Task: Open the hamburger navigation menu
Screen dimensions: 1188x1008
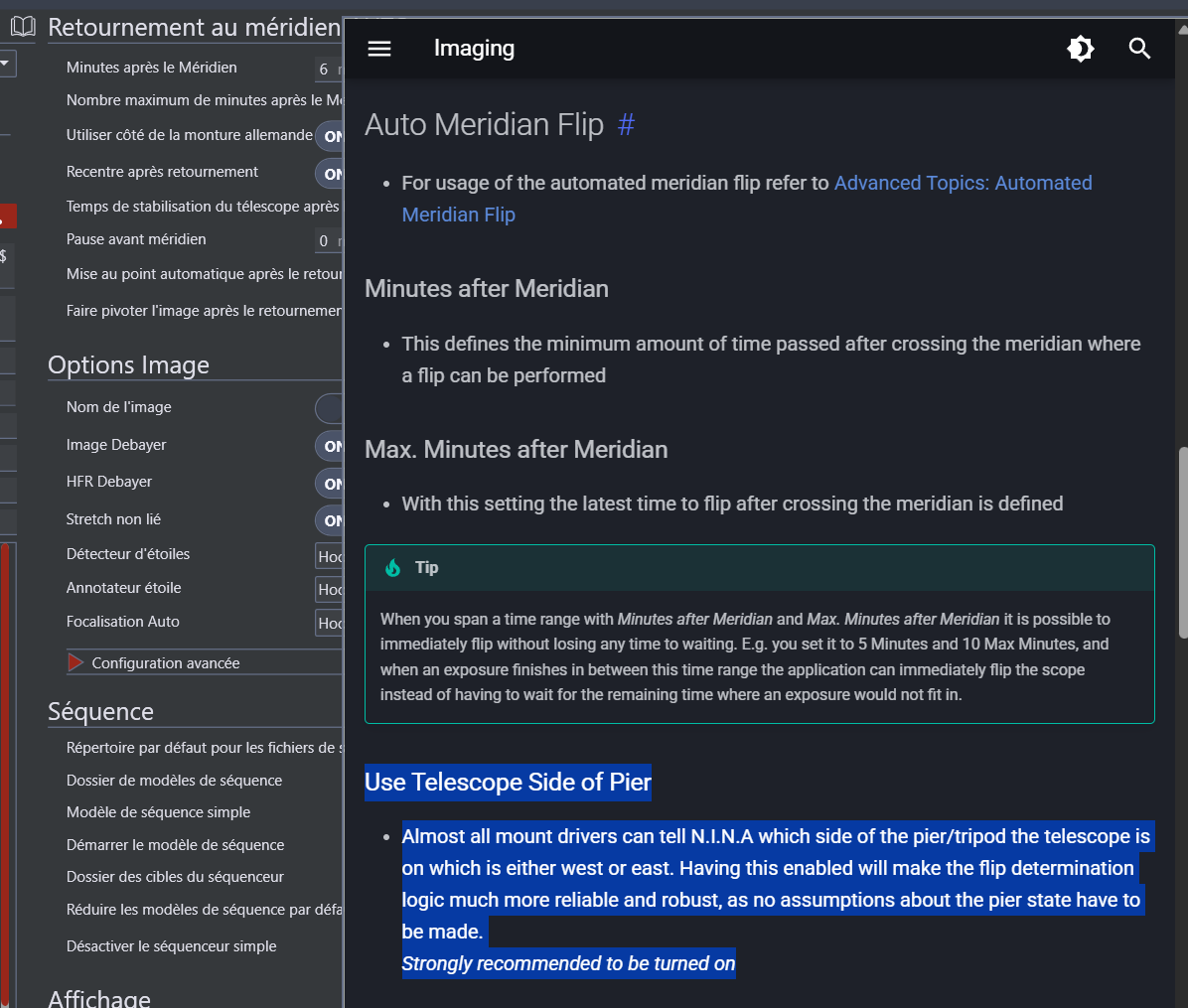Action: (379, 49)
